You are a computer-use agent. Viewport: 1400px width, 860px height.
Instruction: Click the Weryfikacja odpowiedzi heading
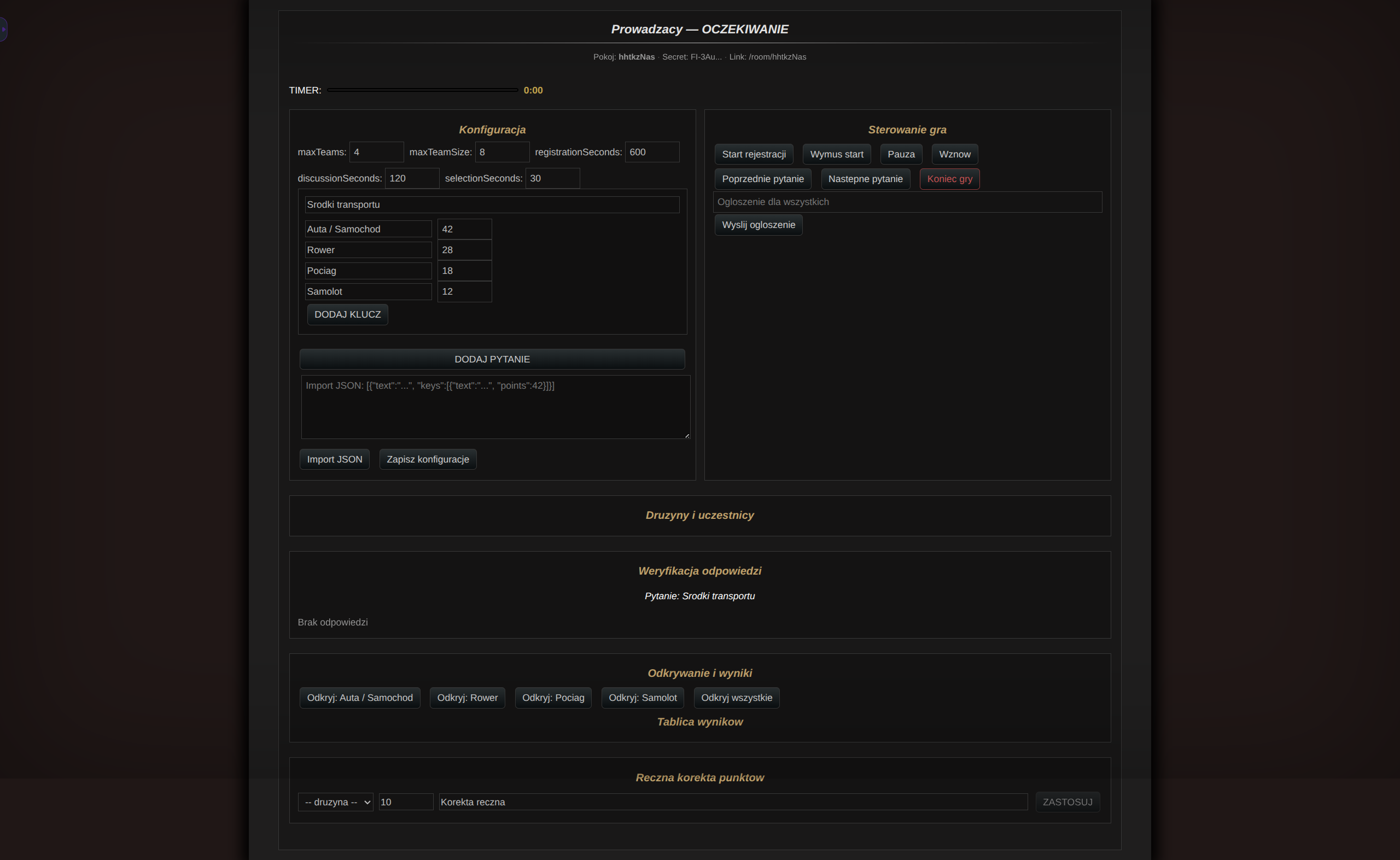click(x=699, y=571)
